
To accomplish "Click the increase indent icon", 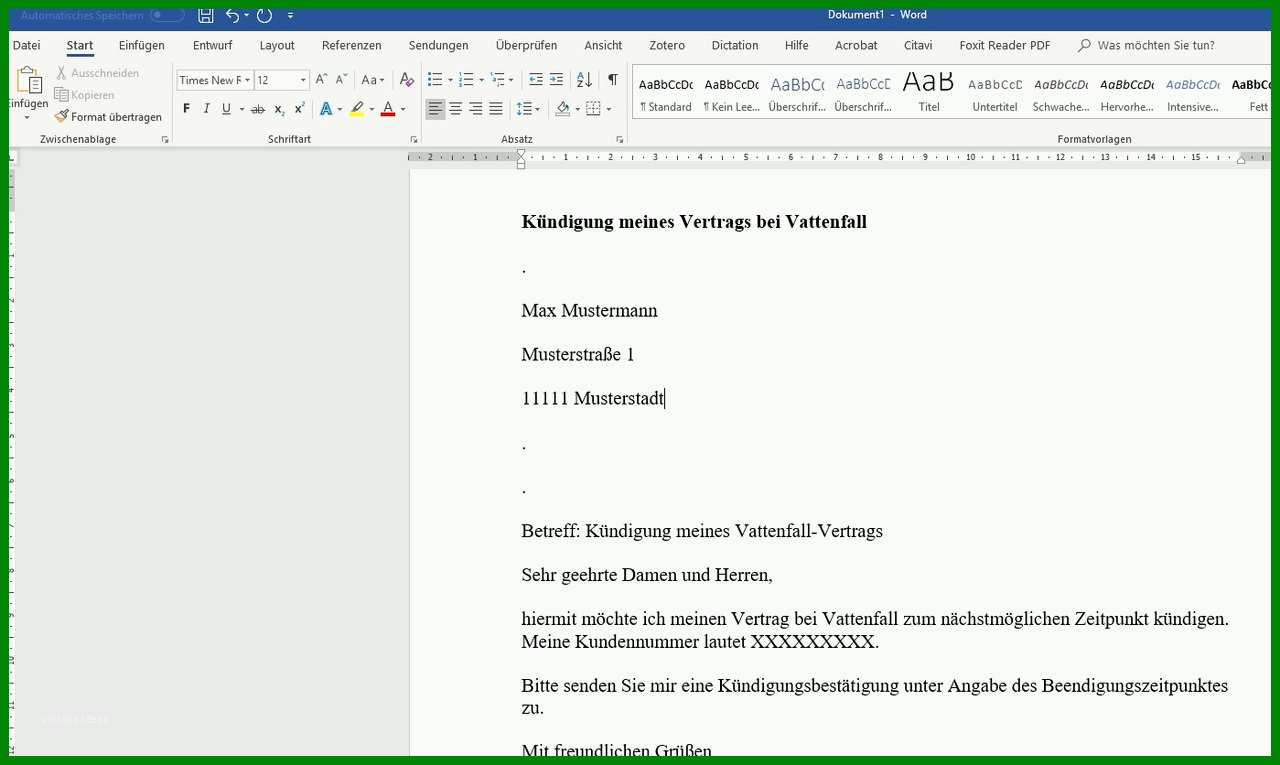I will click(x=556, y=80).
